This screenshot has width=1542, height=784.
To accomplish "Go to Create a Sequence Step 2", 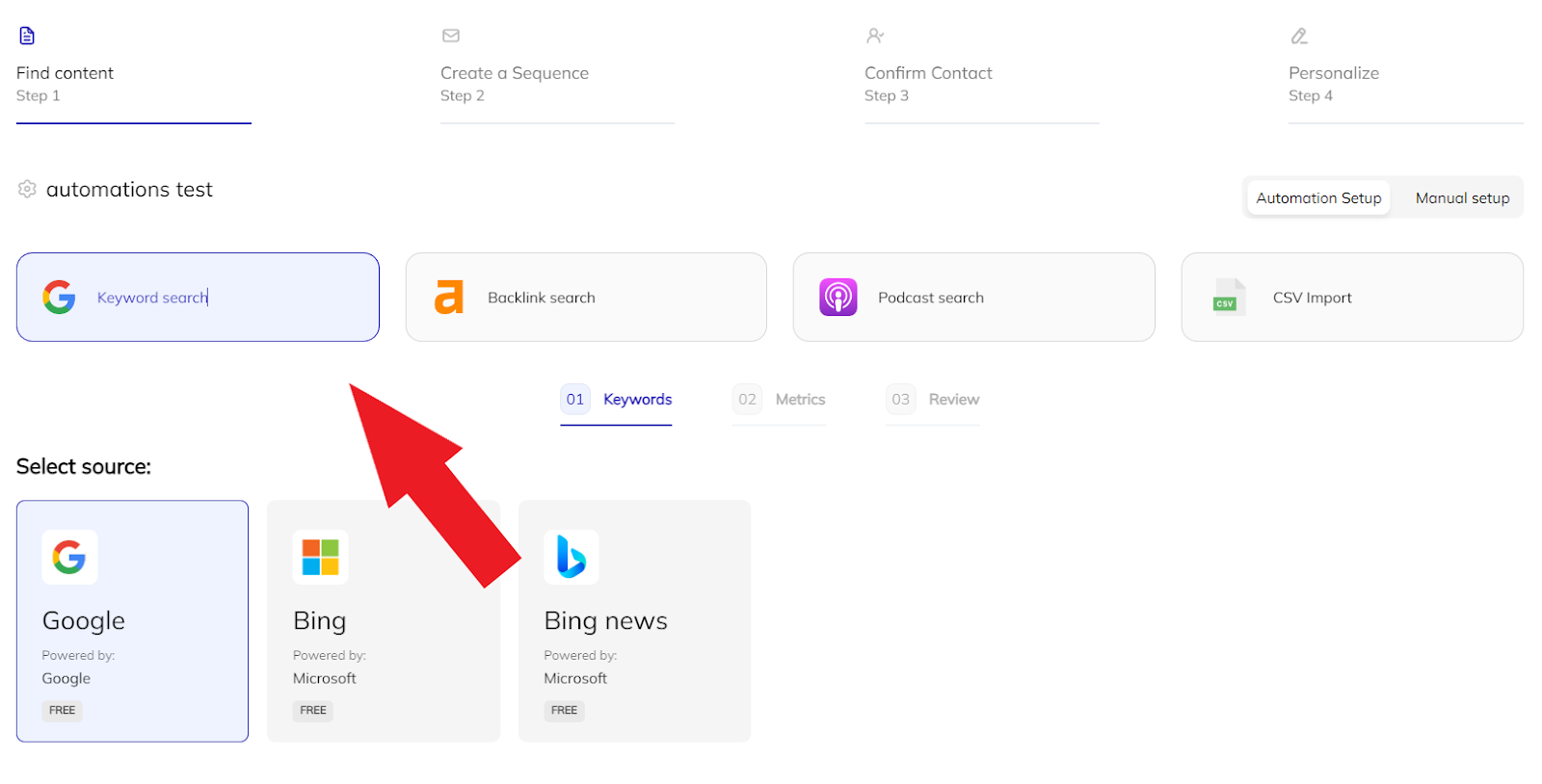I will click(x=557, y=76).
